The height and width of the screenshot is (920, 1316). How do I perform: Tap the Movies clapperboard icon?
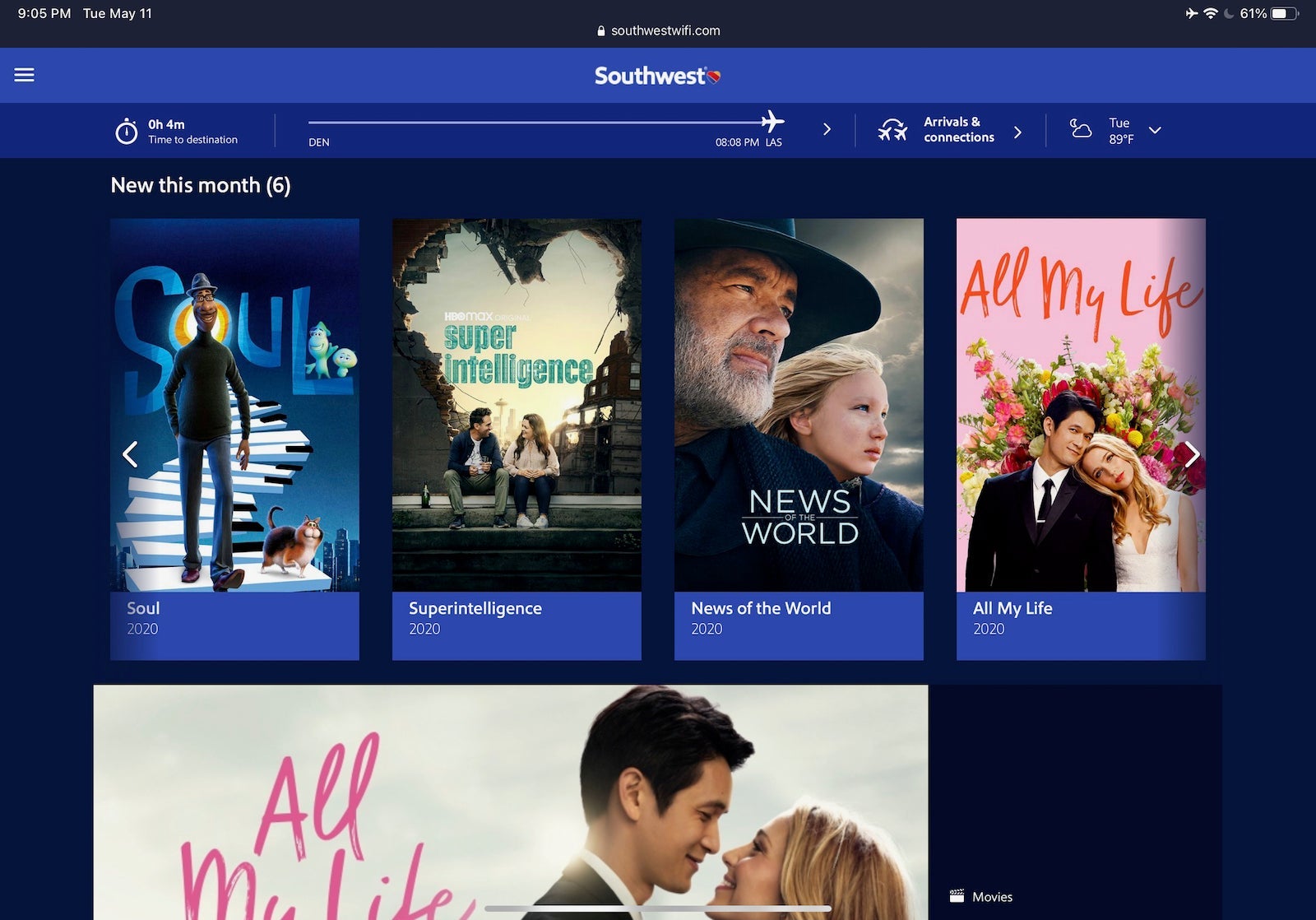pyautogui.click(x=957, y=896)
